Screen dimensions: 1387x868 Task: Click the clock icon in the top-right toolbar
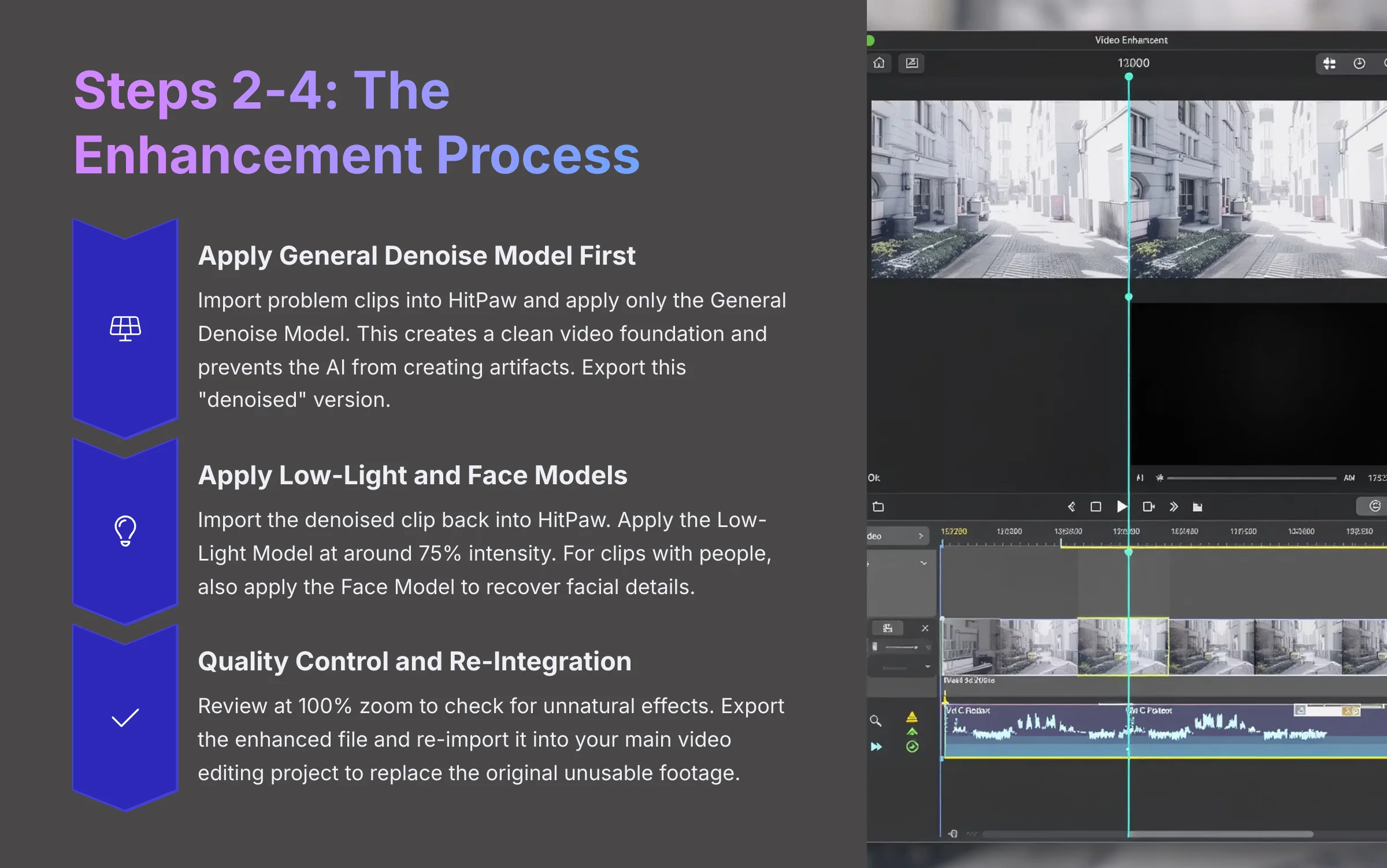tap(1359, 64)
